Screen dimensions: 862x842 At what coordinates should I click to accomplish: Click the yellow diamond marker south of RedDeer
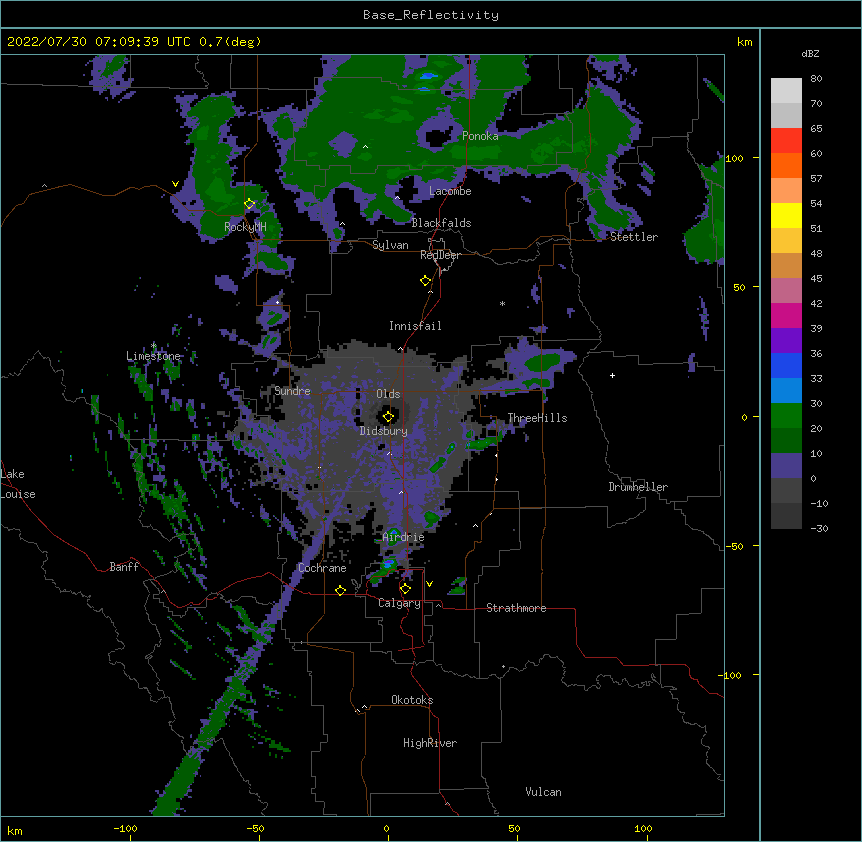(x=426, y=281)
